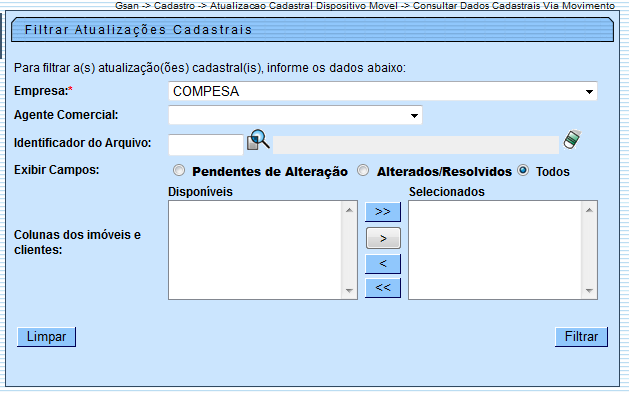
Task: Click the Identificador do Arquivo: label
Action: tap(83, 143)
